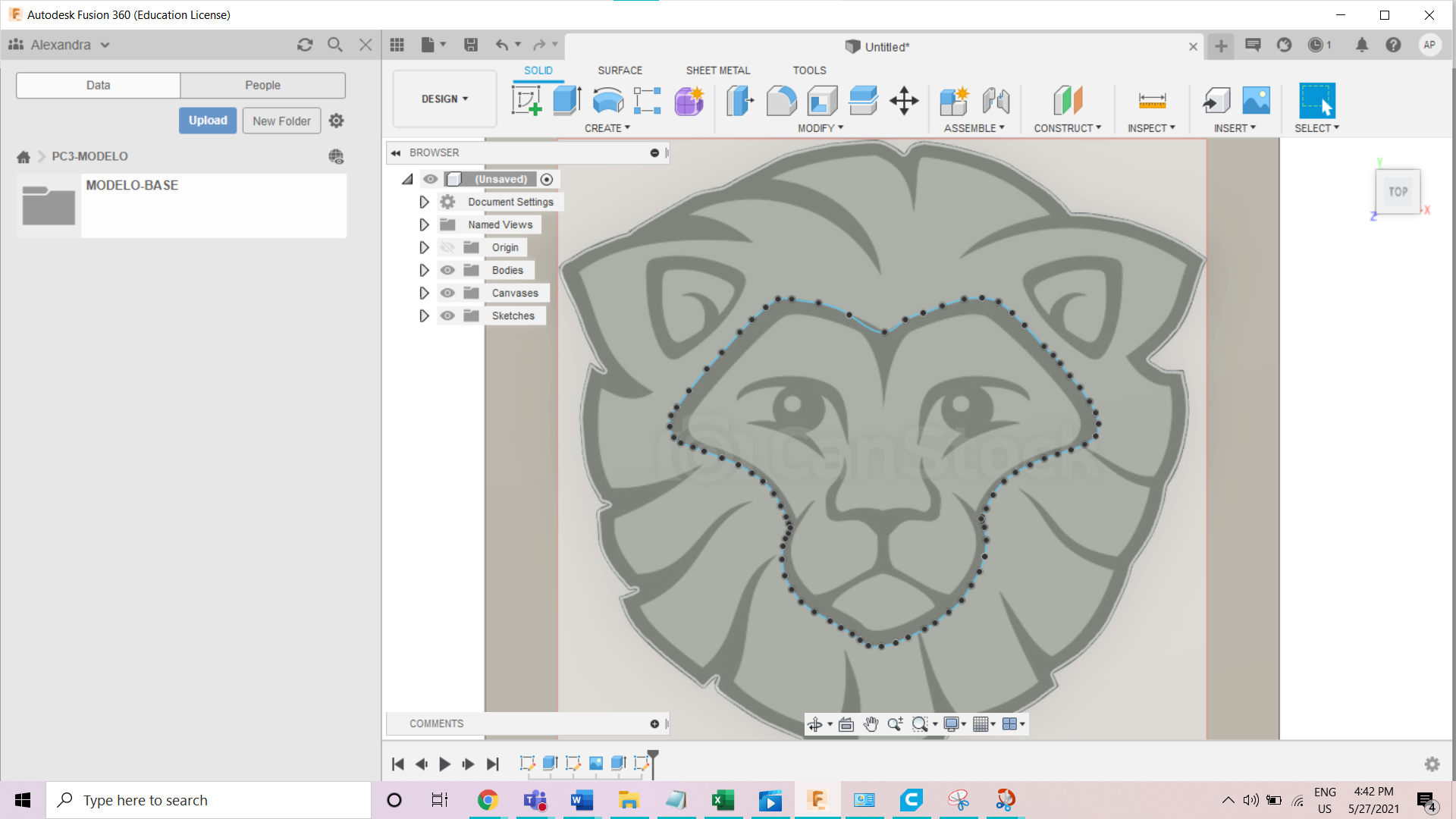Toggle visibility of Origin folder
The width and height of the screenshot is (1456, 819).
coord(447,247)
